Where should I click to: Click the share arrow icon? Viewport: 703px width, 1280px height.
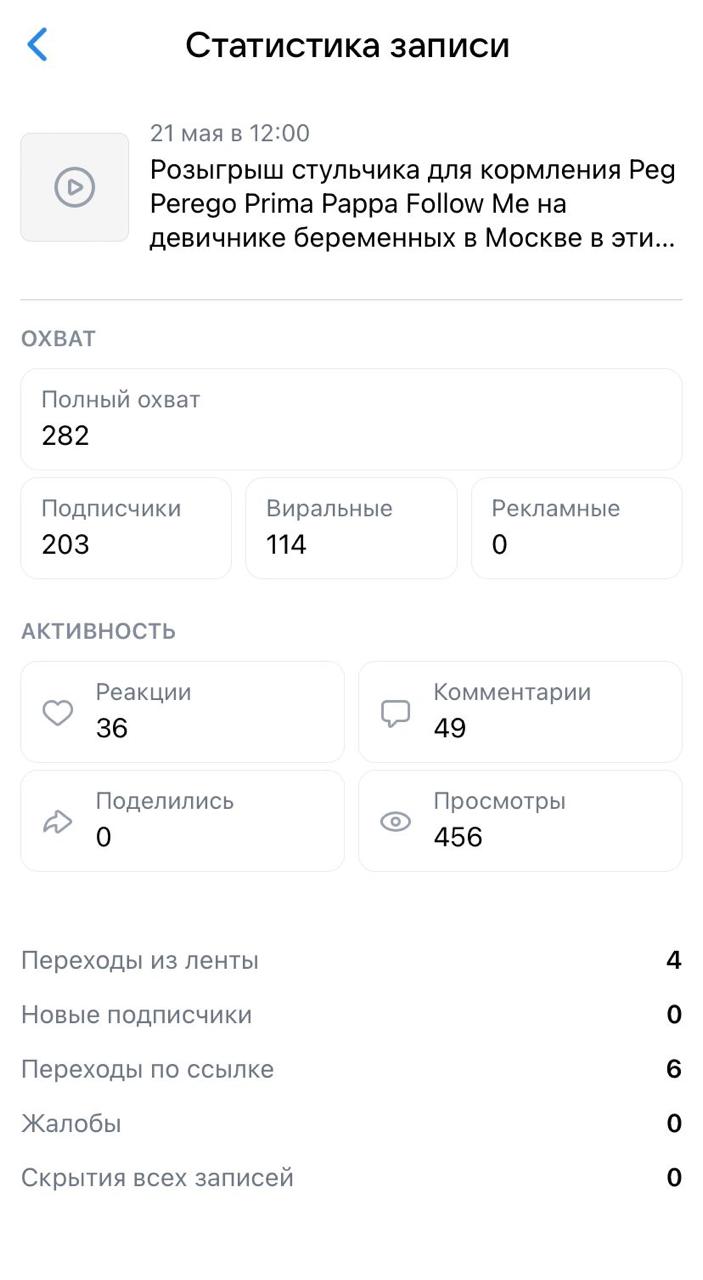[x=58, y=821]
